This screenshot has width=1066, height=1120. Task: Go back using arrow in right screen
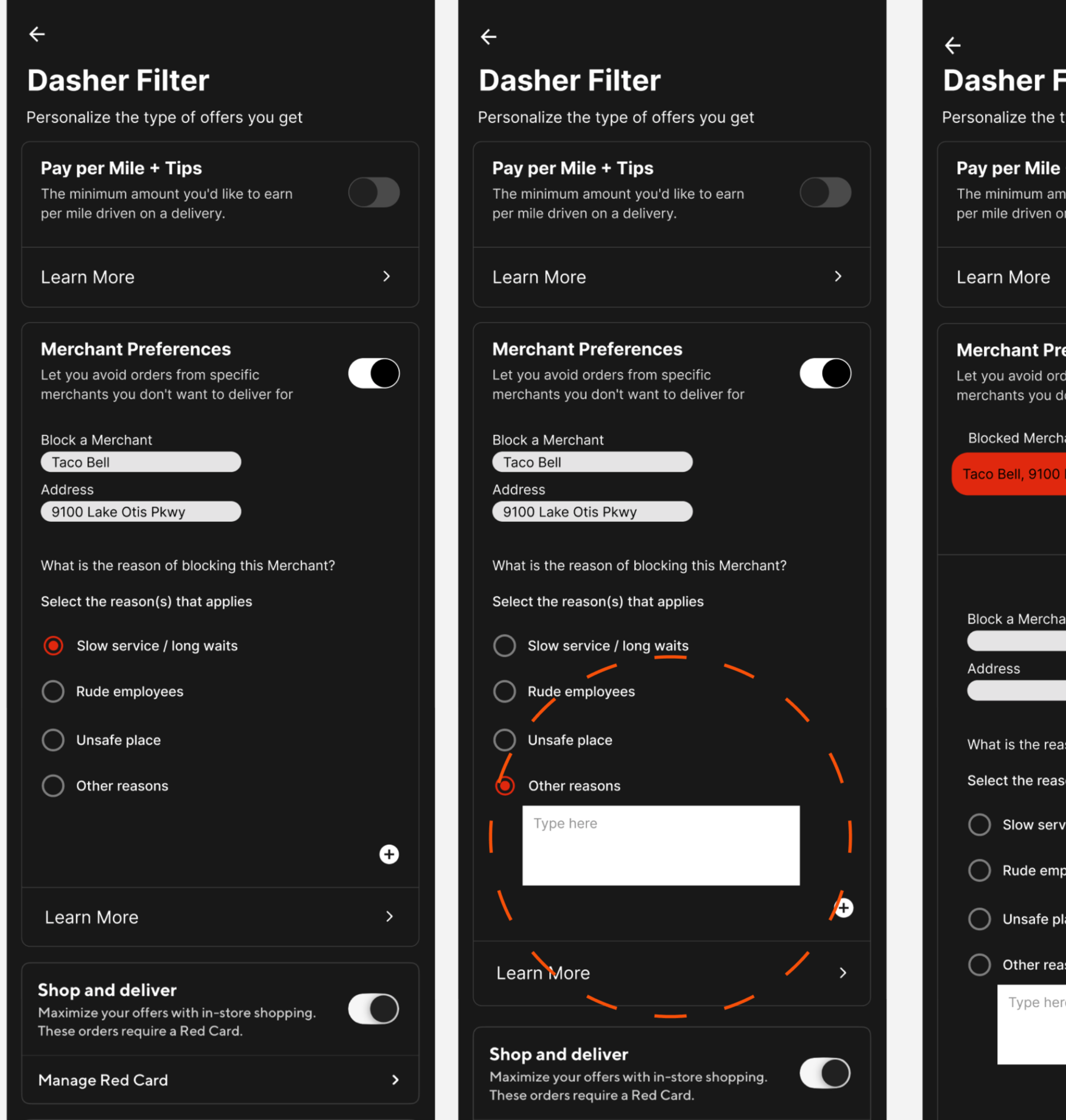pyautogui.click(x=953, y=45)
